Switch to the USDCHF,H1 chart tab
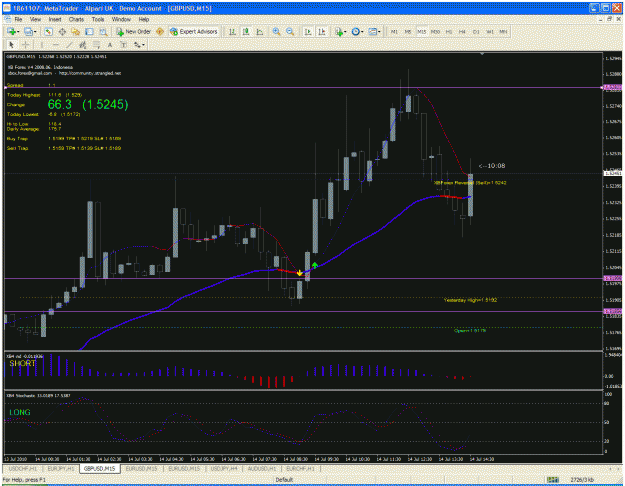625x486 pixels. 23,468
